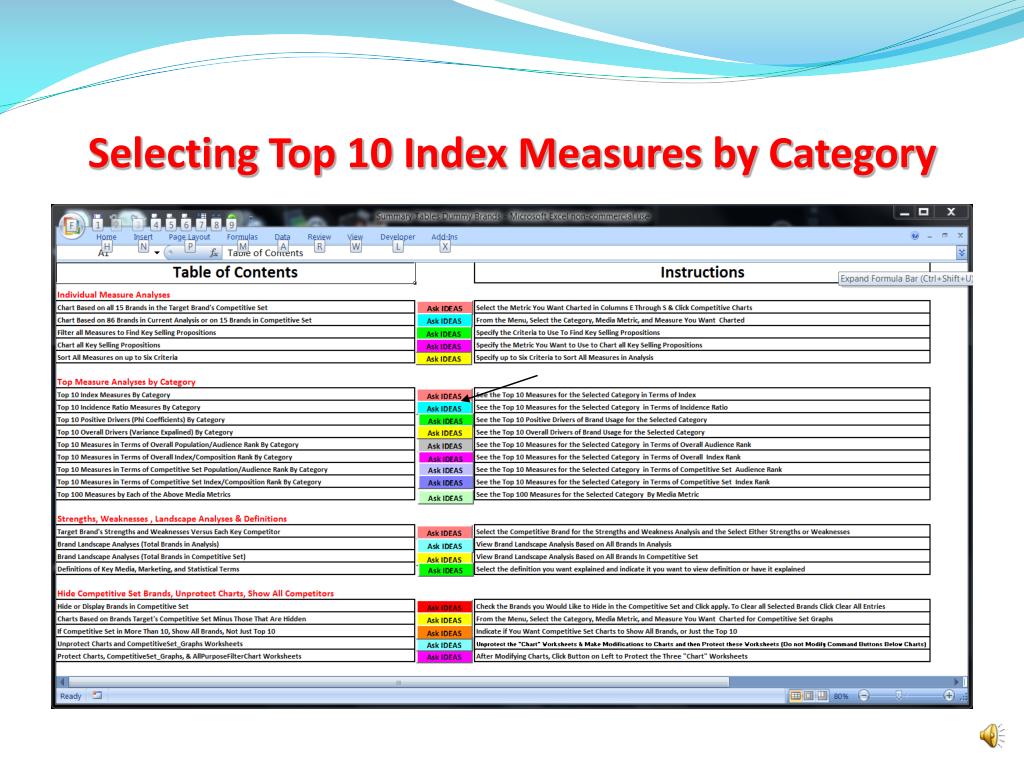Click Ask IDEAS for Hide or Display Brands row
Viewport: 1024px width, 768px height.
(x=444, y=607)
